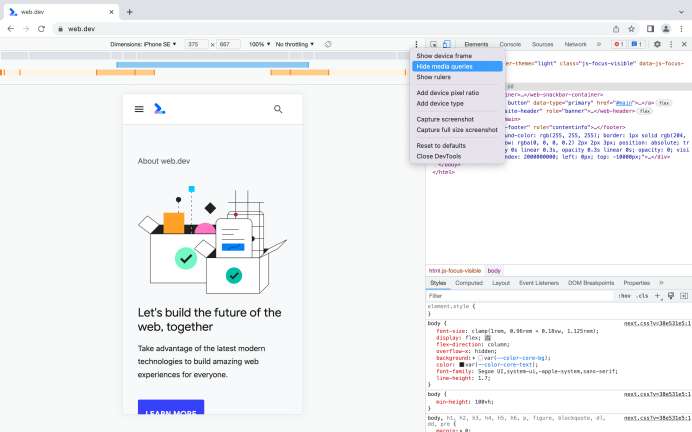Click the color-core-bg white swatch
This screenshot has height=432, width=692.
click(481, 358)
